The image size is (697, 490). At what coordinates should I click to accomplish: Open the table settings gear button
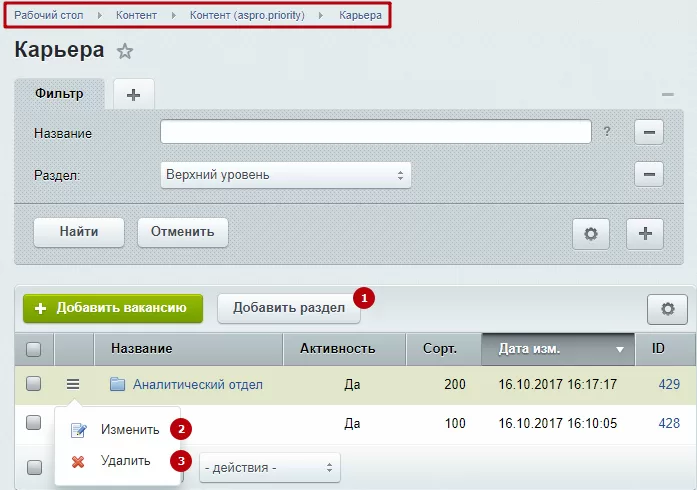(667, 309)
